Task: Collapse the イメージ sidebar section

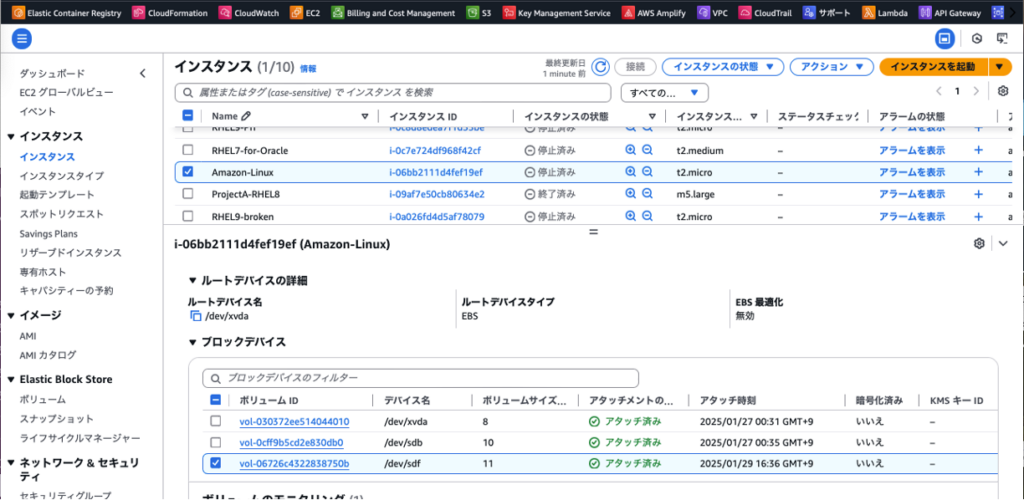Action: tap(10, 315)
